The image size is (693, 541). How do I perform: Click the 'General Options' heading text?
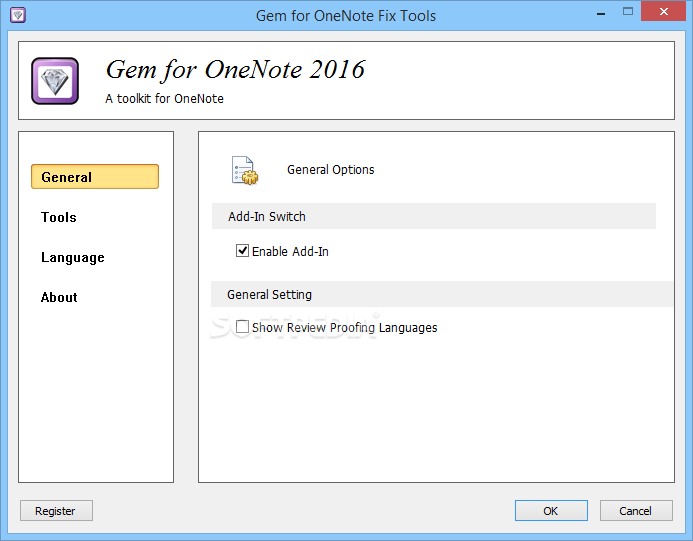pos(331,170)
